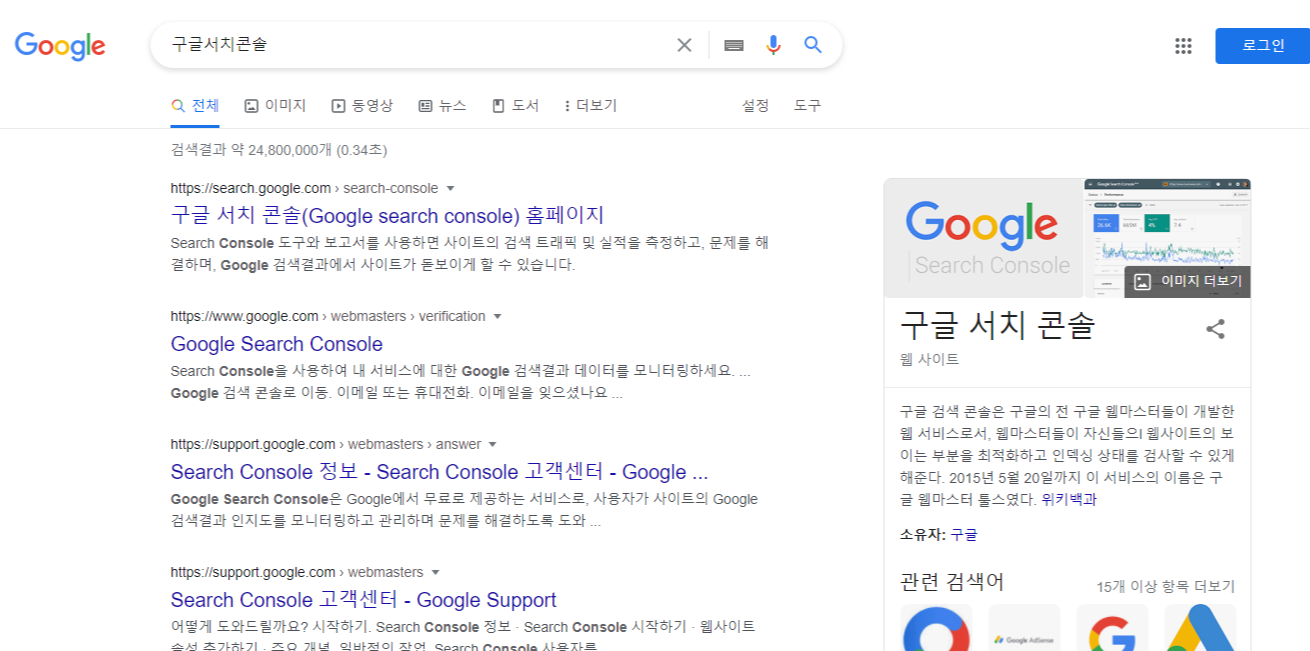Click the microphone voice search icon
1310x651 pixels.
pos(772,45)
